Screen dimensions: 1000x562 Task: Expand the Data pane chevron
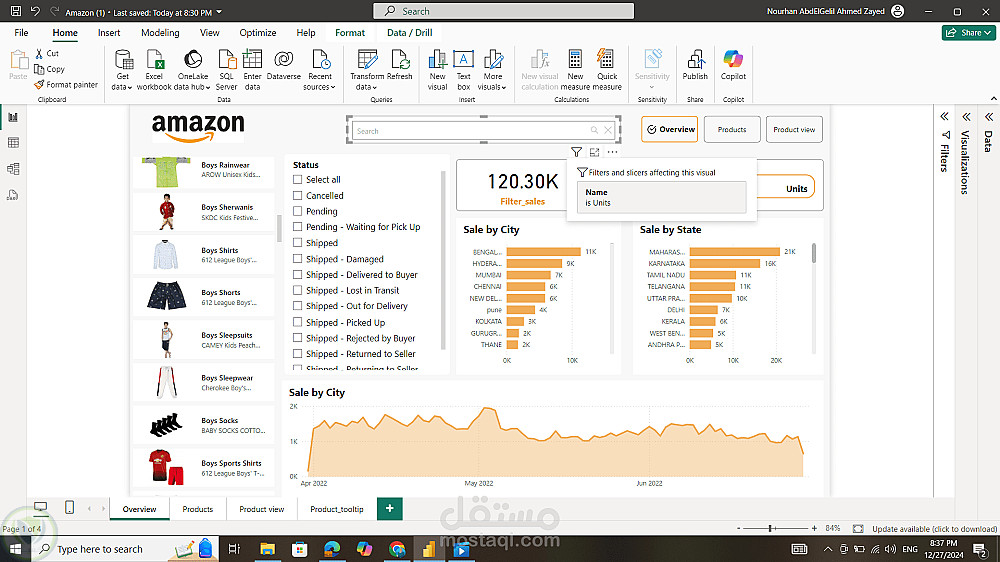click(989, 117)
